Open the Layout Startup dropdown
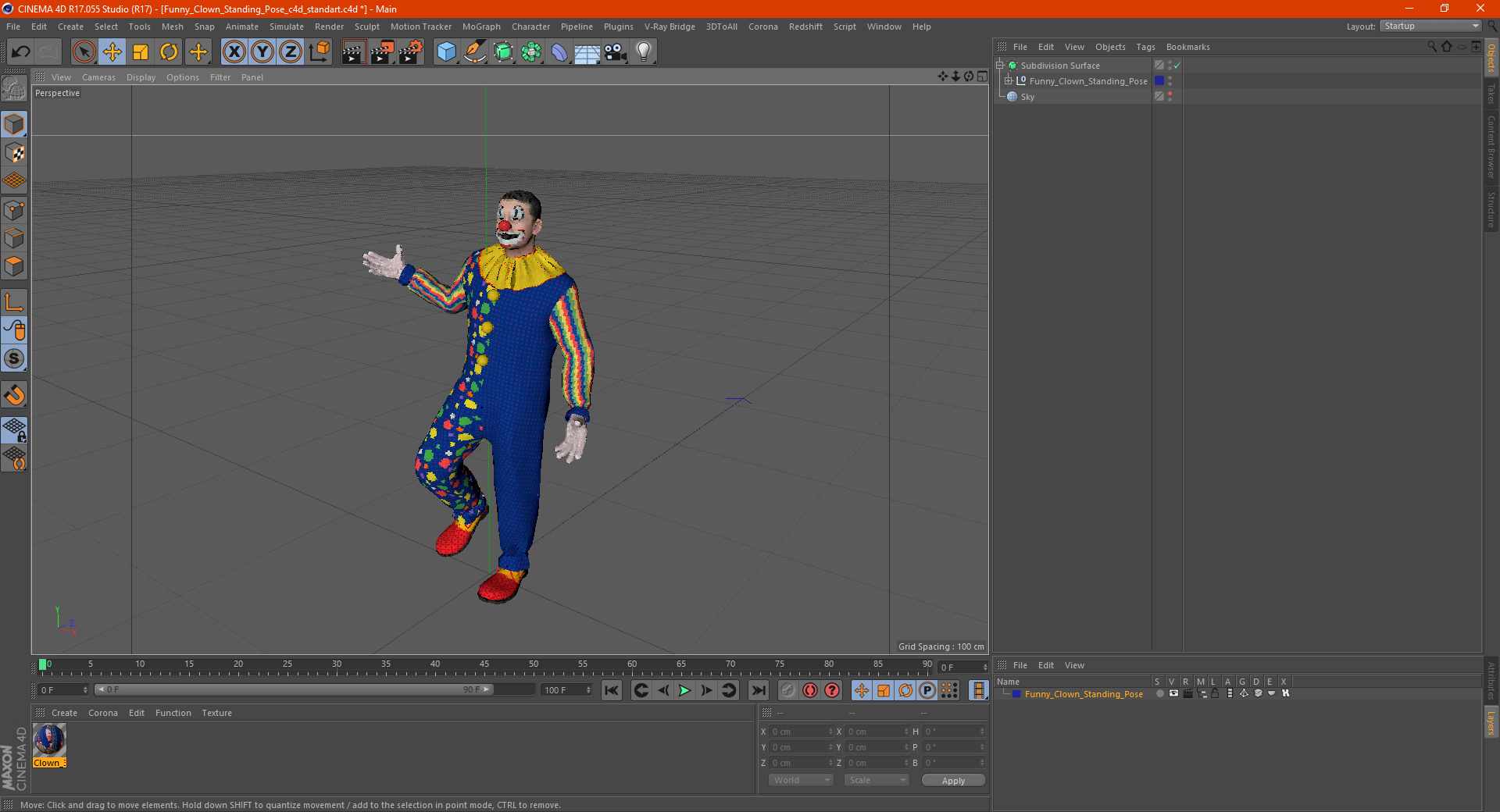The width and height of the screenshot is (1500, 812). pos(1431,26)
